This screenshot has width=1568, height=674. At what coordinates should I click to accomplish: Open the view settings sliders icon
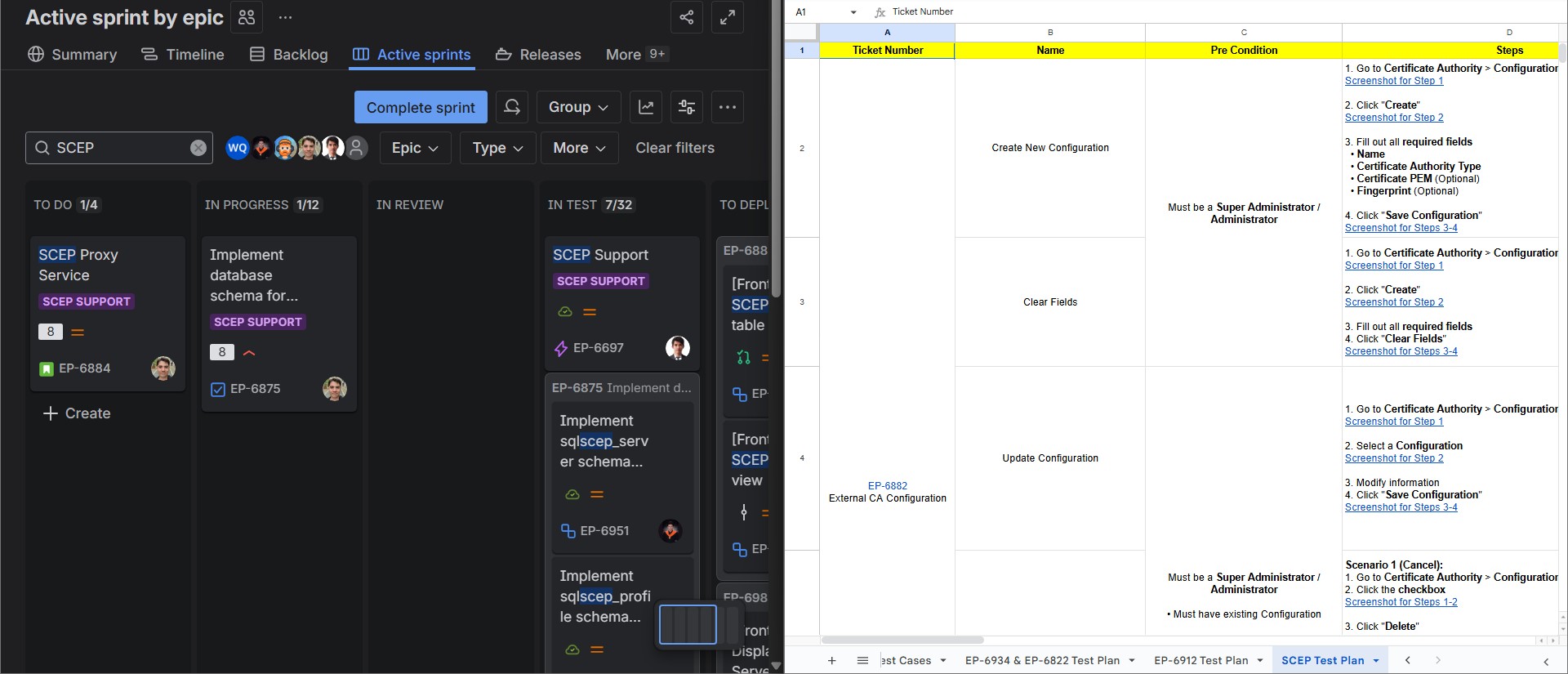[x=687, y=107]
